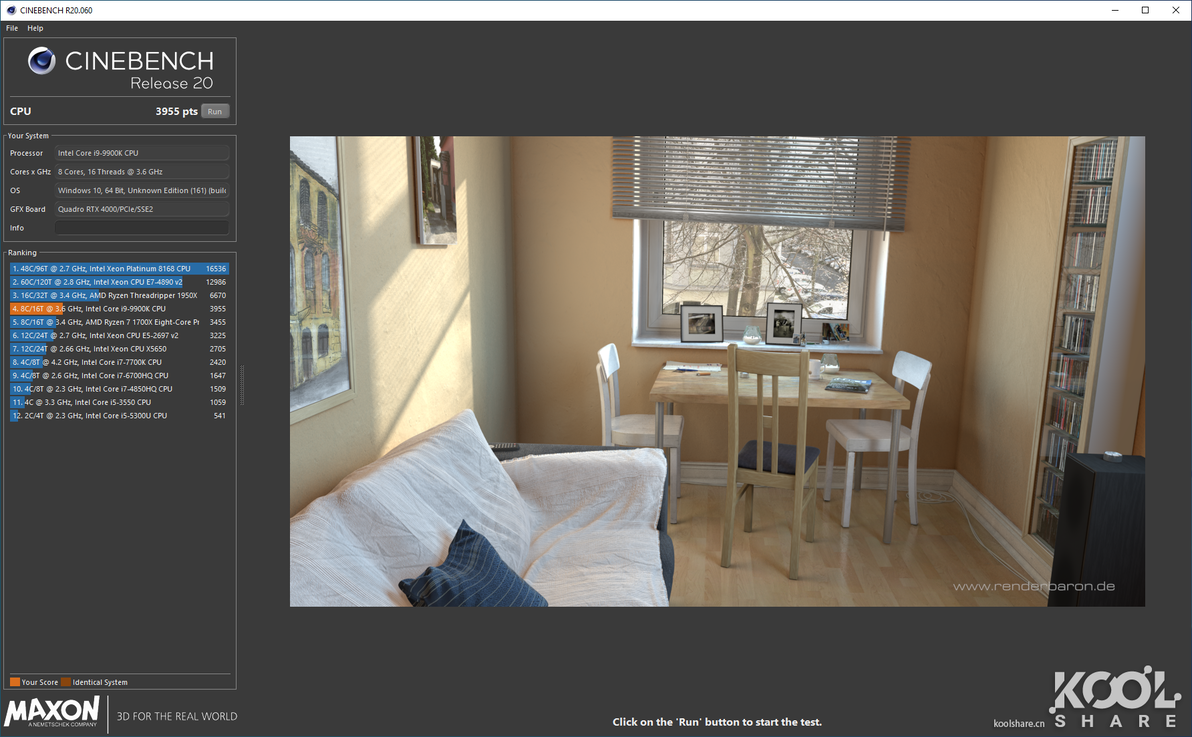Click the 3955 pts CPU score
1192x737 pixels.
(x=176, y=111)
